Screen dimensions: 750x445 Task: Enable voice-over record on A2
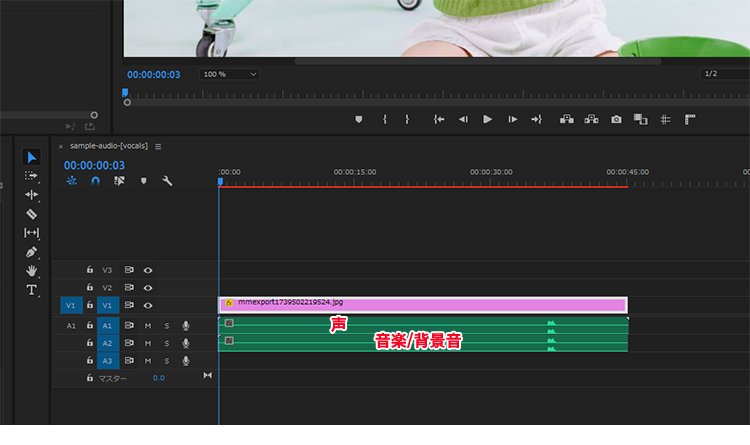(x=186, y=344)
